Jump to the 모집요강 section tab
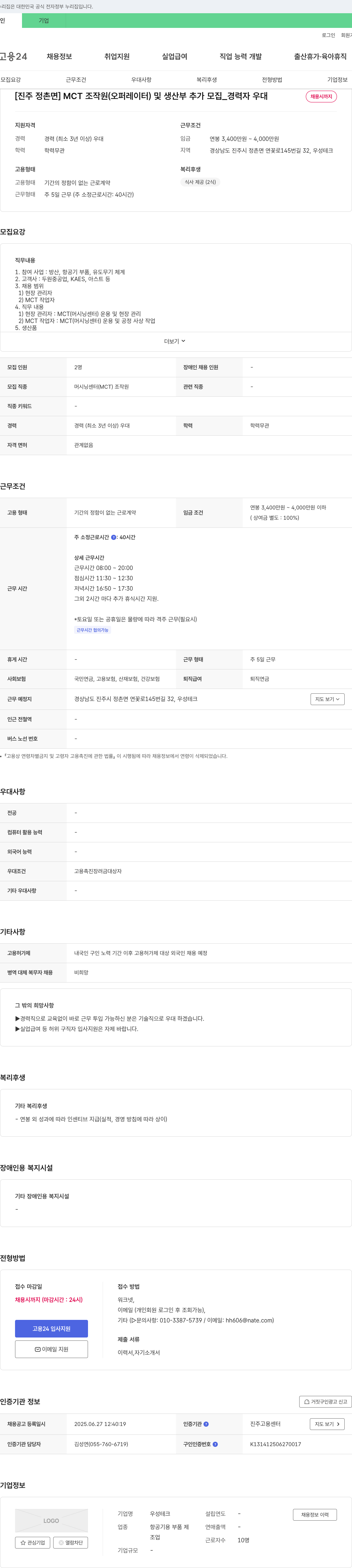Viewport: 352px width, 1568px height. [10, 80]
